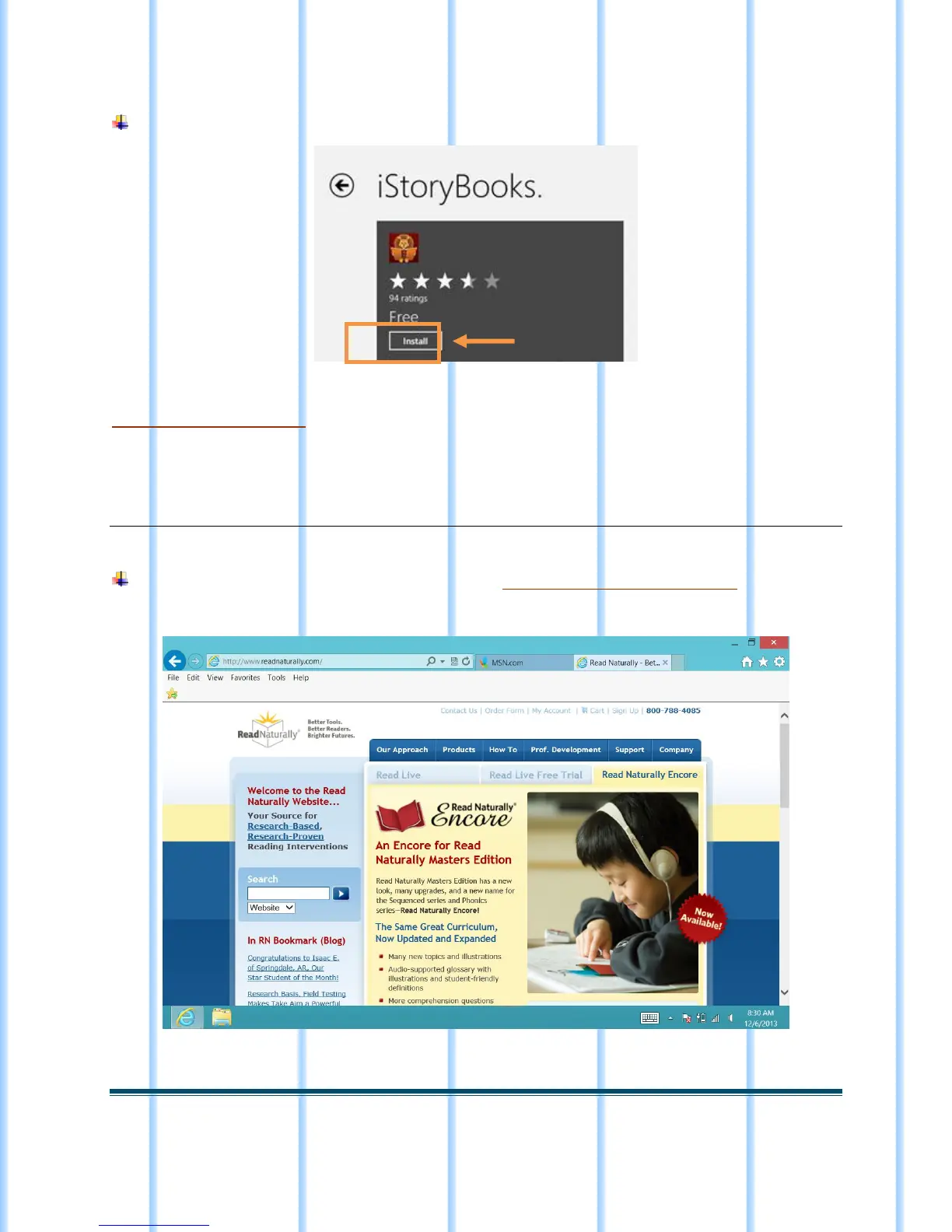Open the browser Tools gear icon
952x1232 pixels.
pyautogui.click(x=779, y=662)
